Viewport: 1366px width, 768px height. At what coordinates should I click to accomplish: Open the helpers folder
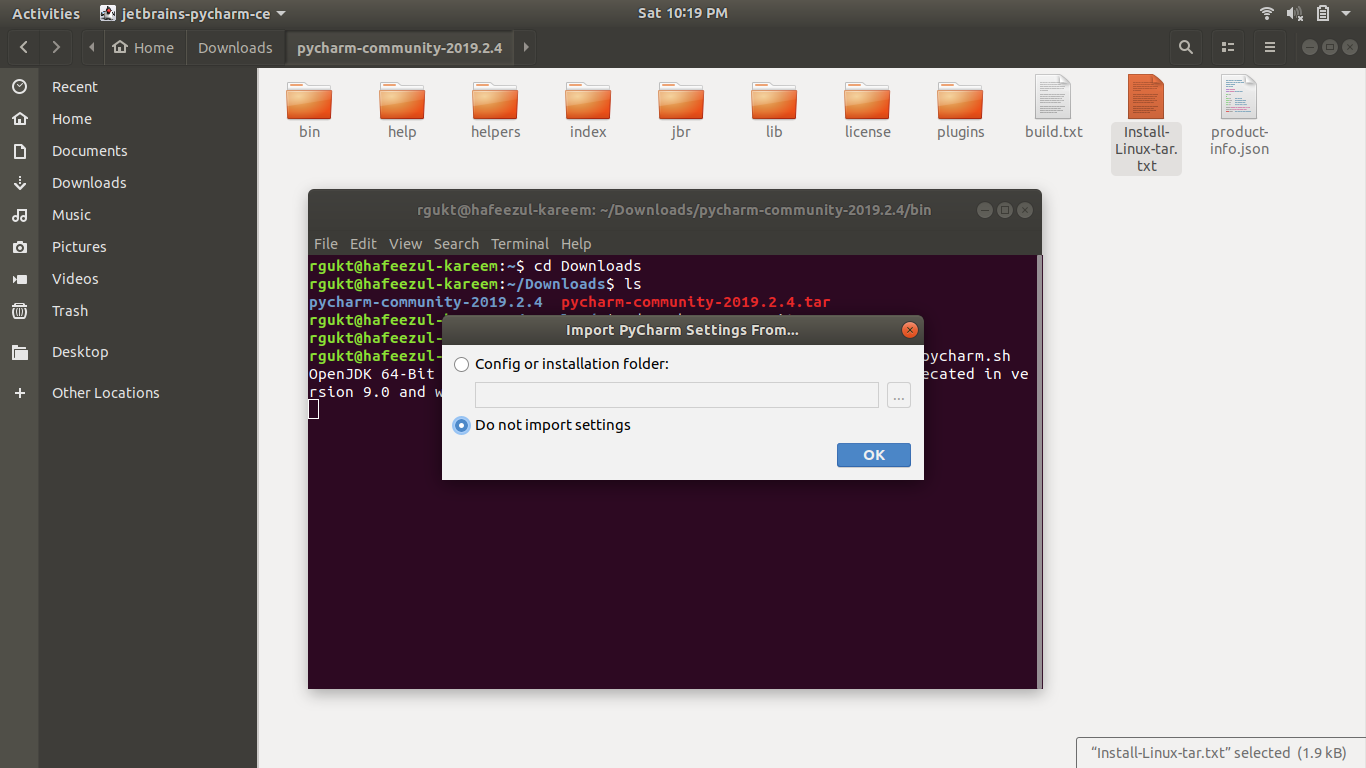coord(495,102)
